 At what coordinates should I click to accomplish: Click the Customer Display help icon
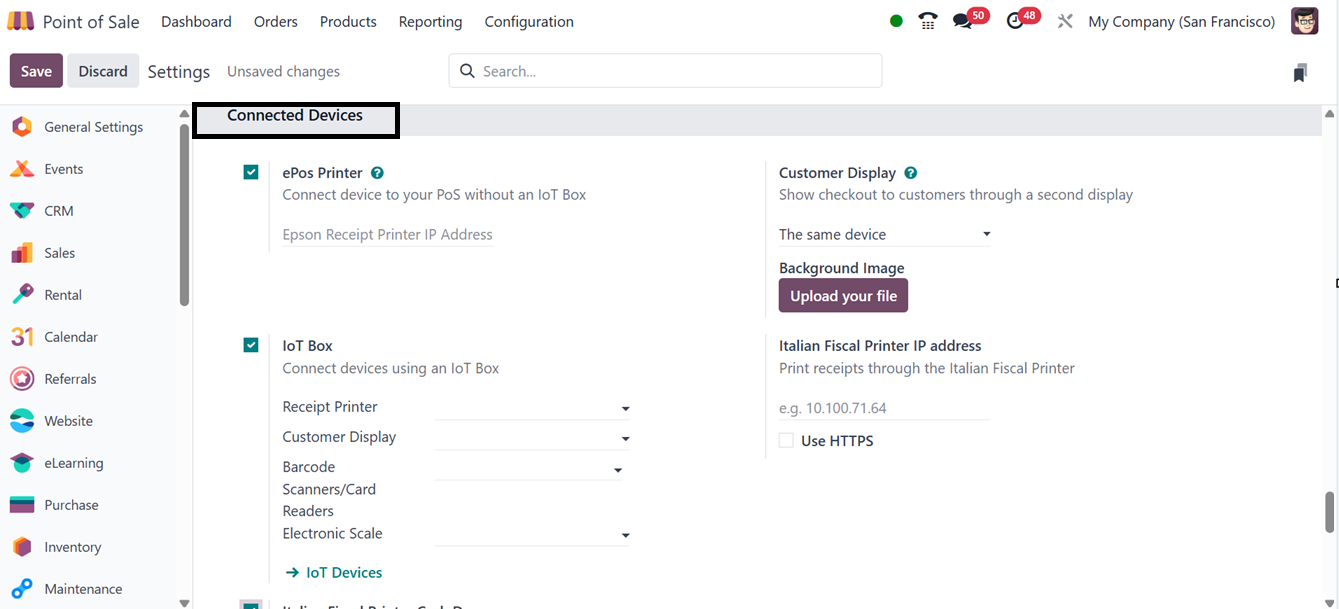(911, 173)
